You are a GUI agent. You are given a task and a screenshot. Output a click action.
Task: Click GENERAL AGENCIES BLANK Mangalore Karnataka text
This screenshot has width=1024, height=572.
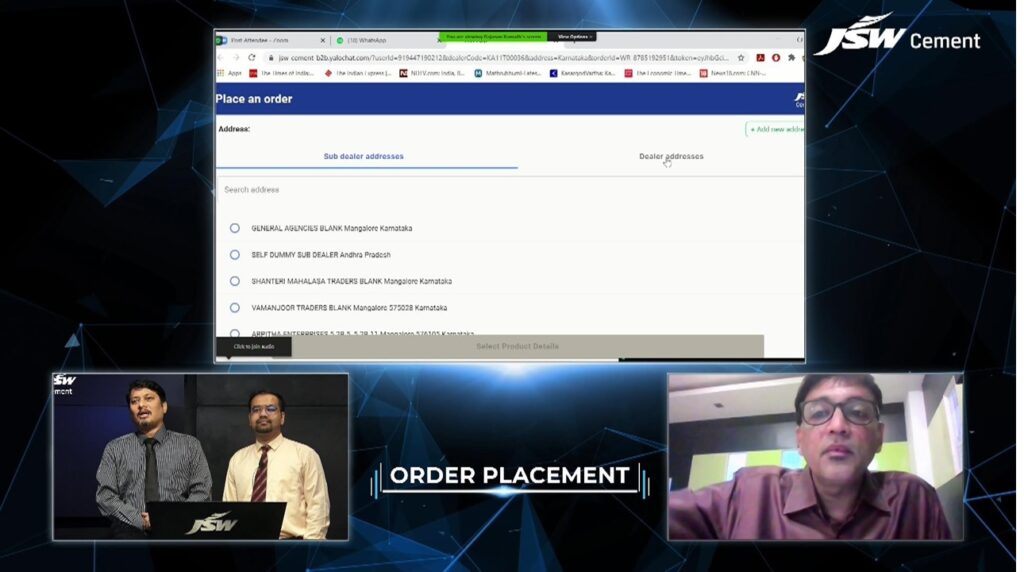coord(332,229)
